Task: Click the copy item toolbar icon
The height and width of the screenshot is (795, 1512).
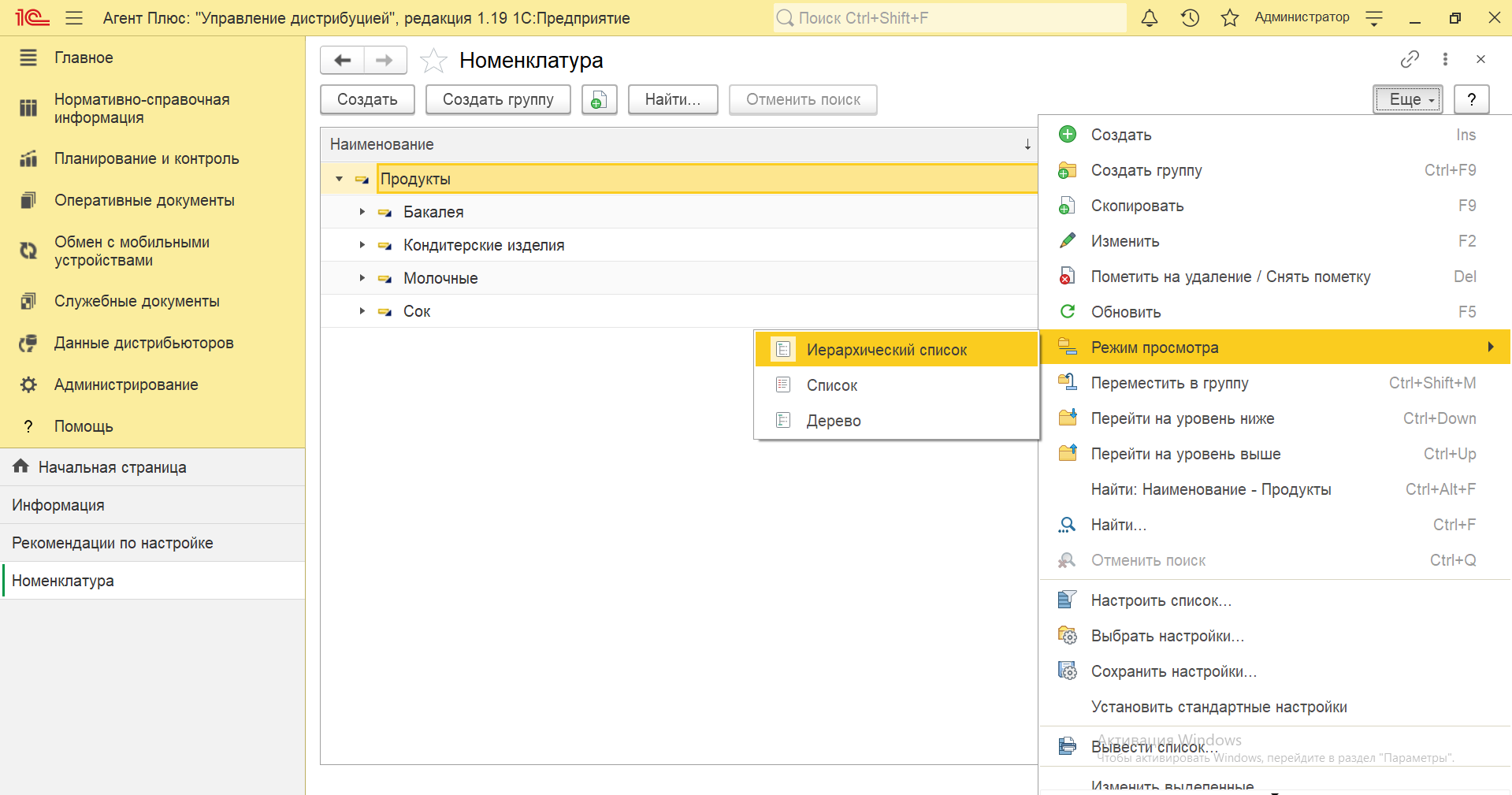Action: [x=600, y=99]
